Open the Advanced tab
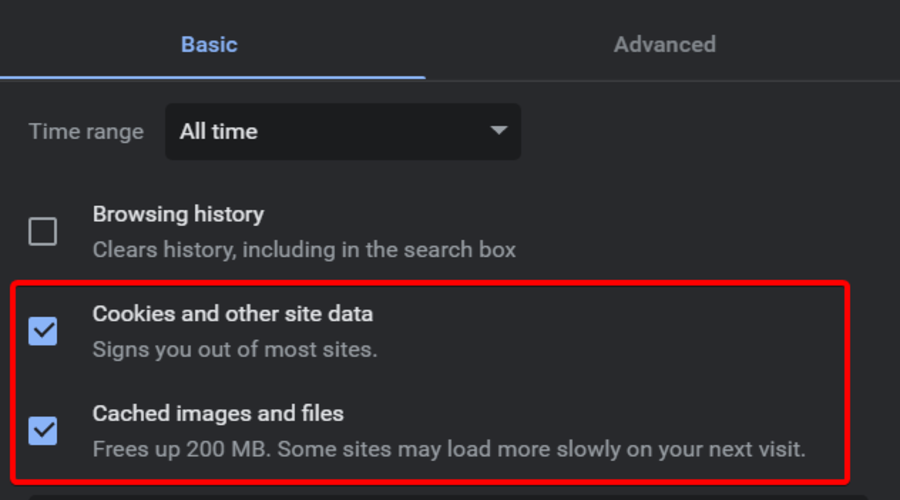This screenshot has width=900, height=500. tap(664, 44)
